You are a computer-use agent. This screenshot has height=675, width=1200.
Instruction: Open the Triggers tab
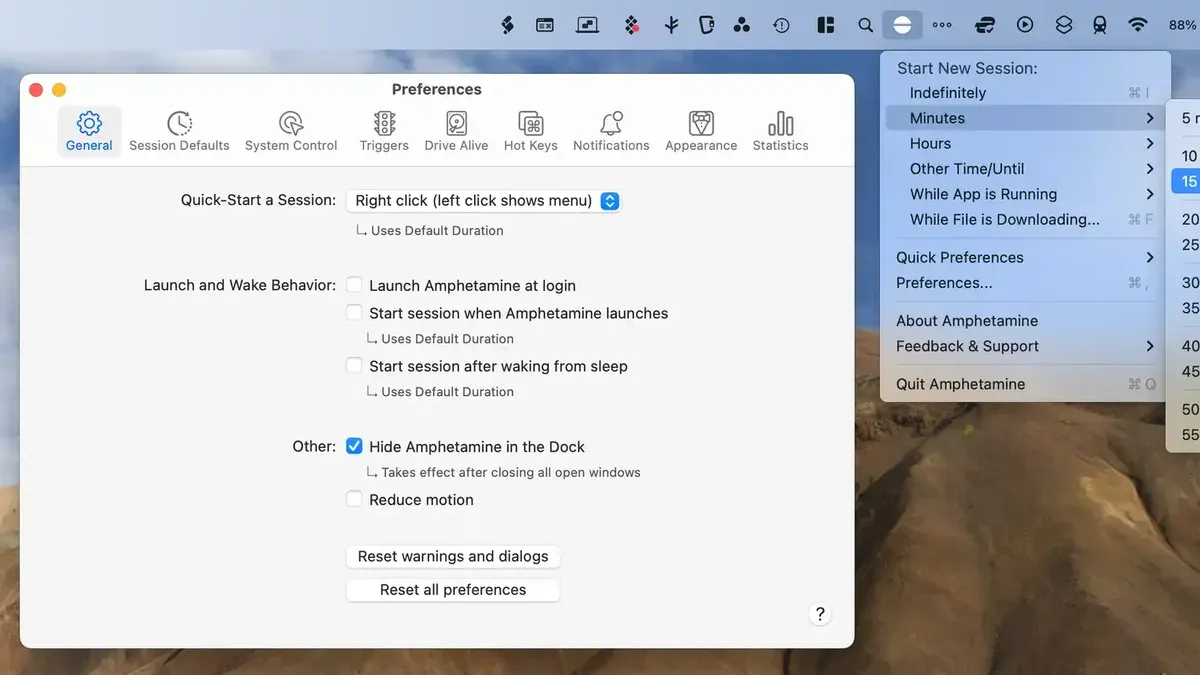click(x=384, y=132)
